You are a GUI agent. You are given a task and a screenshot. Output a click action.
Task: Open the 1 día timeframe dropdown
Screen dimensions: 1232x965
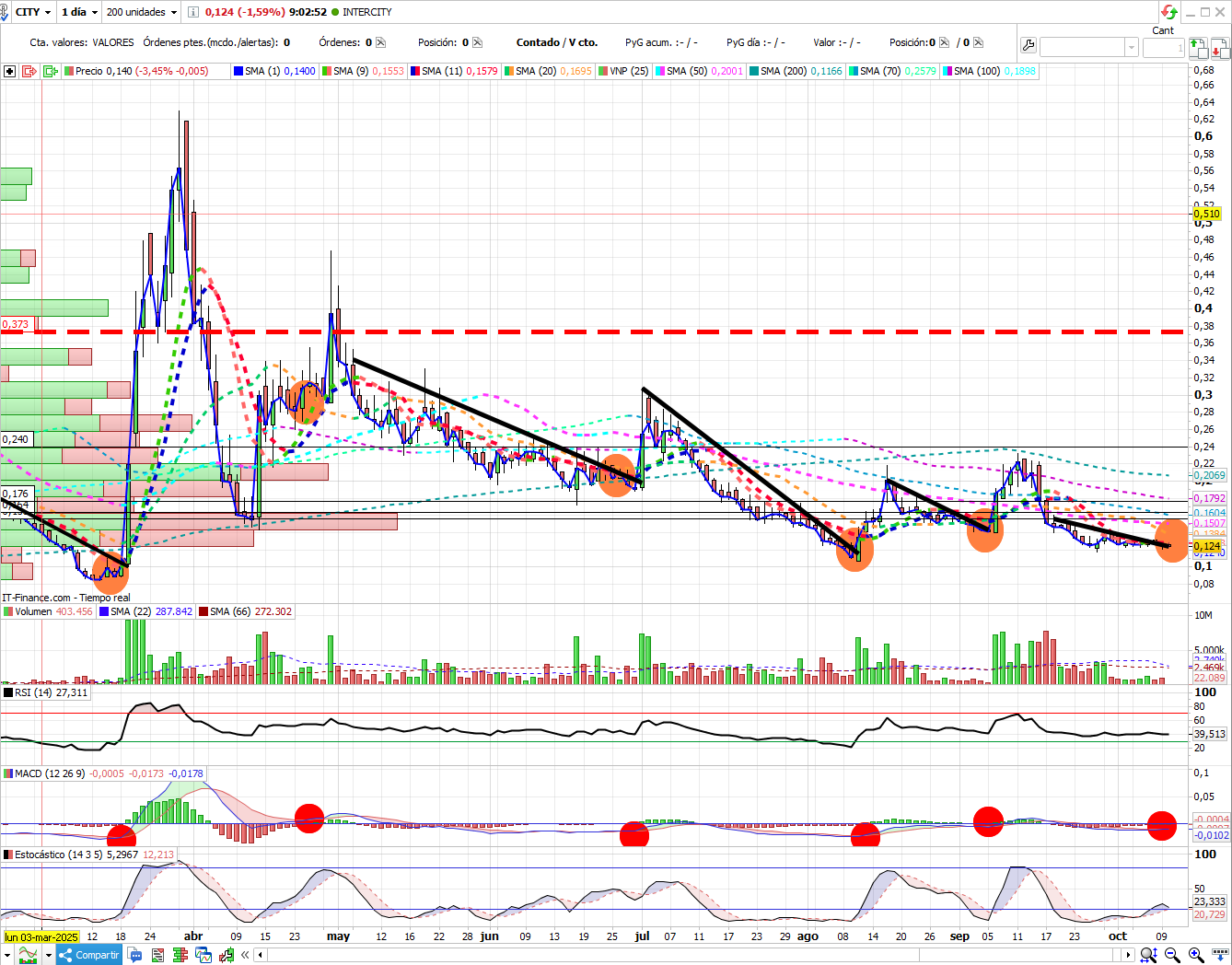79,12
